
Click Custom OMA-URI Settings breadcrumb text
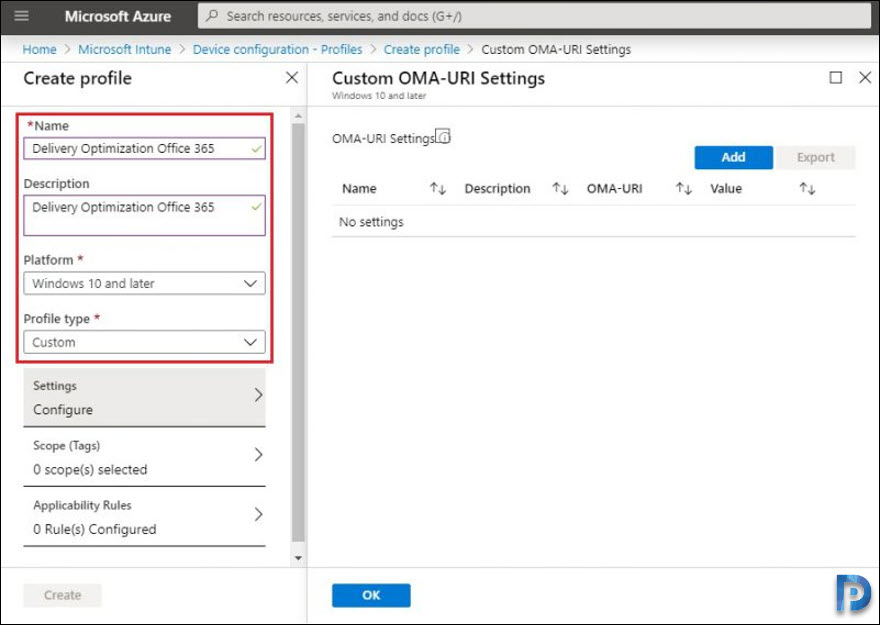tap(556, 49)
